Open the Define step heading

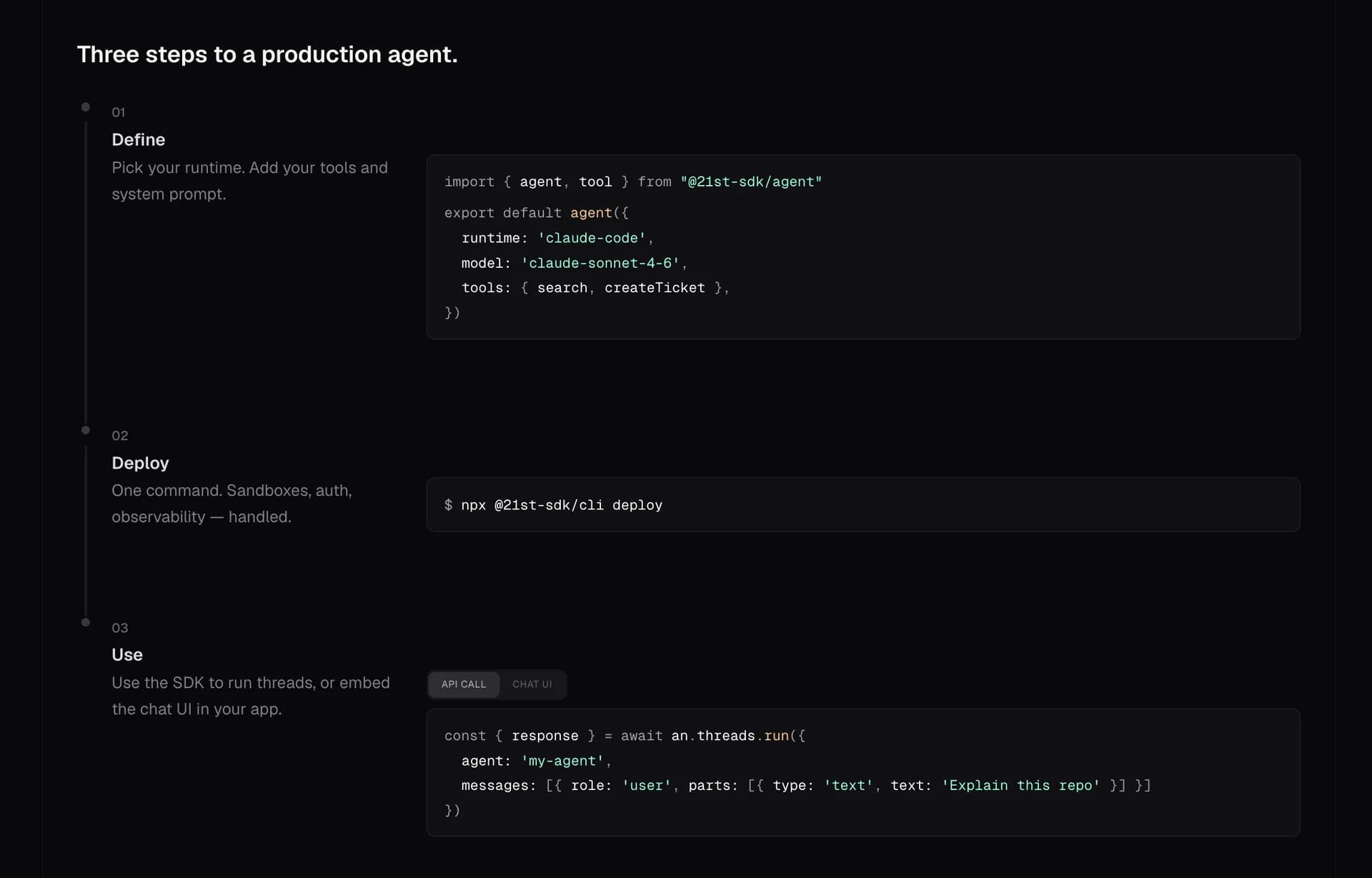click(x=138, y=139)
